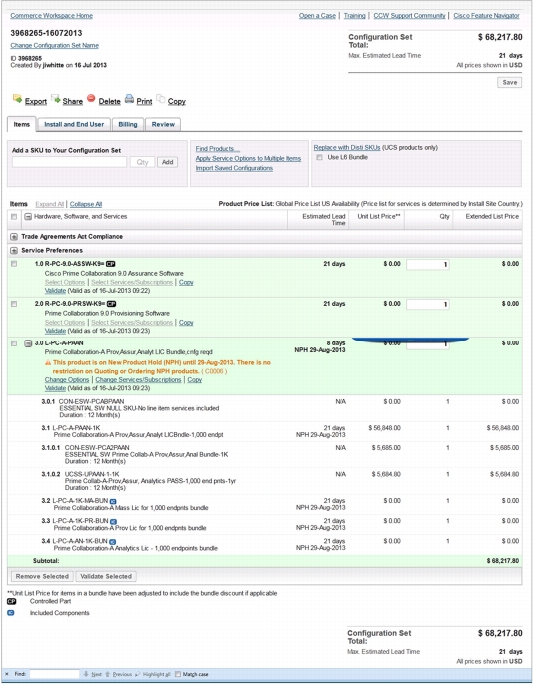The height and width of the screenshot is (686, 534).
Task: Click the Share icon
Action: (56, 99)
